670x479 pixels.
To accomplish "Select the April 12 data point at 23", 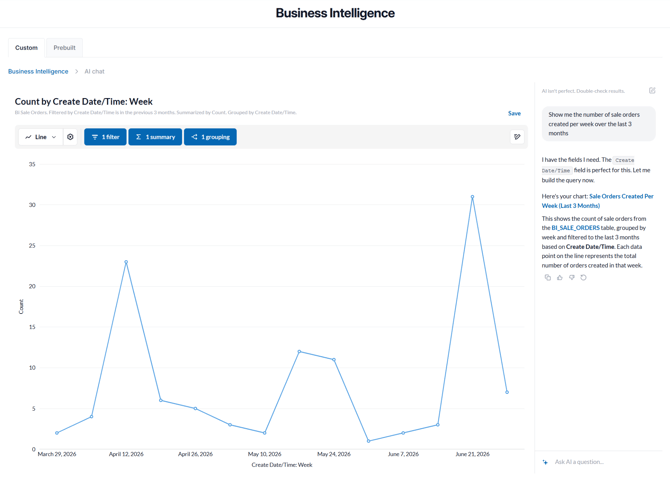I will coord(126,262).
